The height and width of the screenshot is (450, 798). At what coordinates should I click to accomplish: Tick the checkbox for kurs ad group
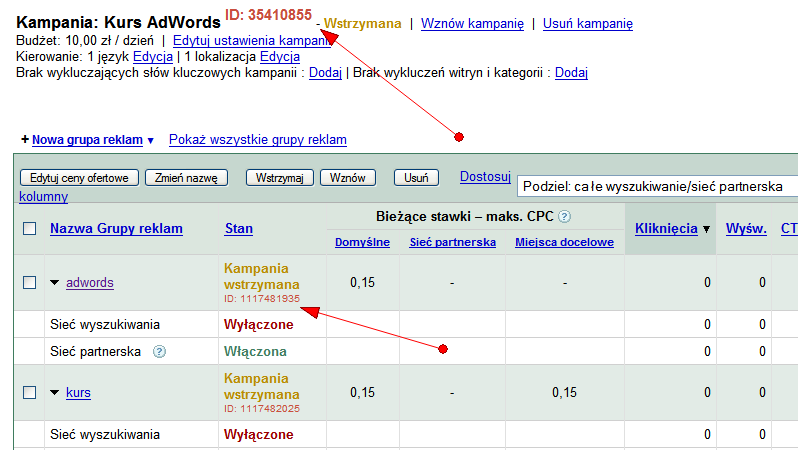[30, 392]
